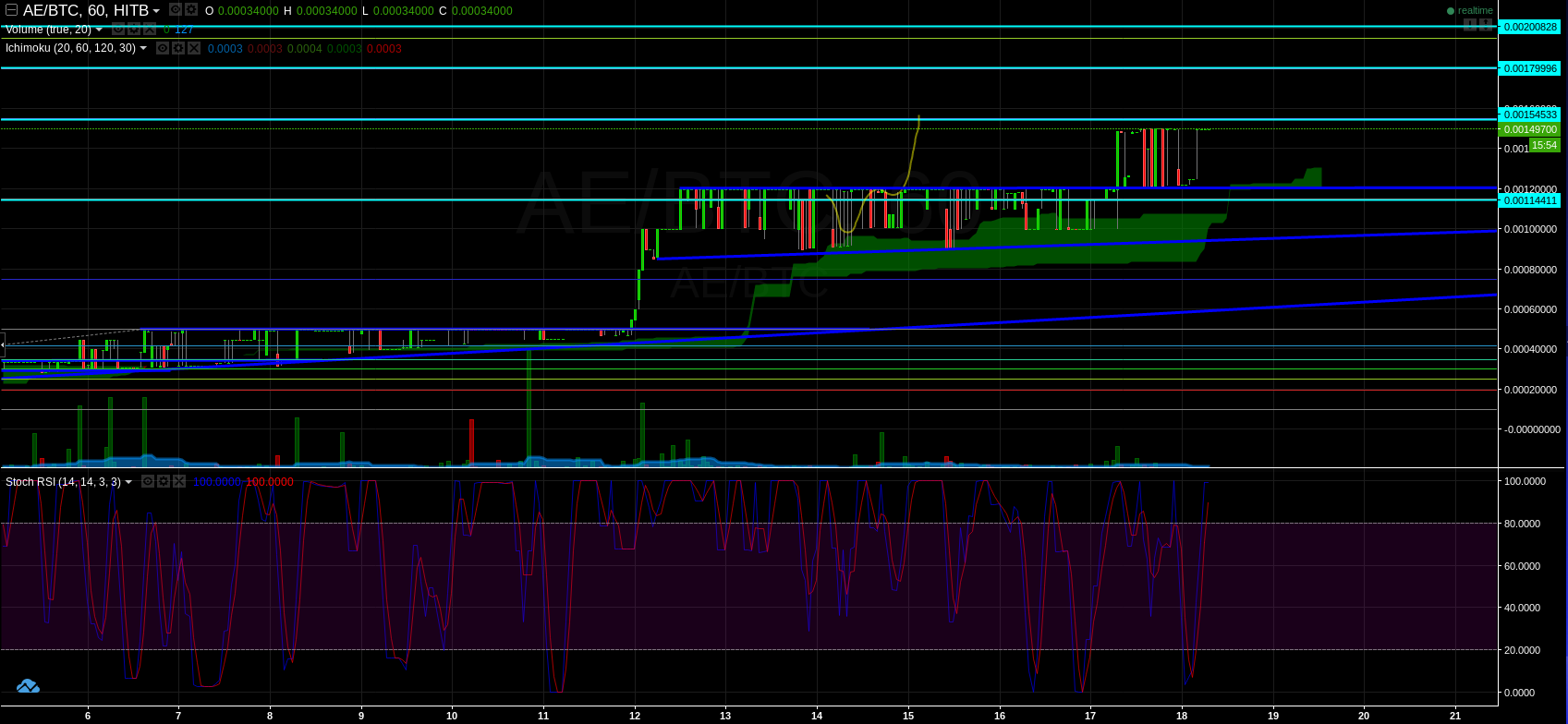Open settings for the AE/BTC main series
Viewport: 1568px width, 724px height.
point(190,9)
